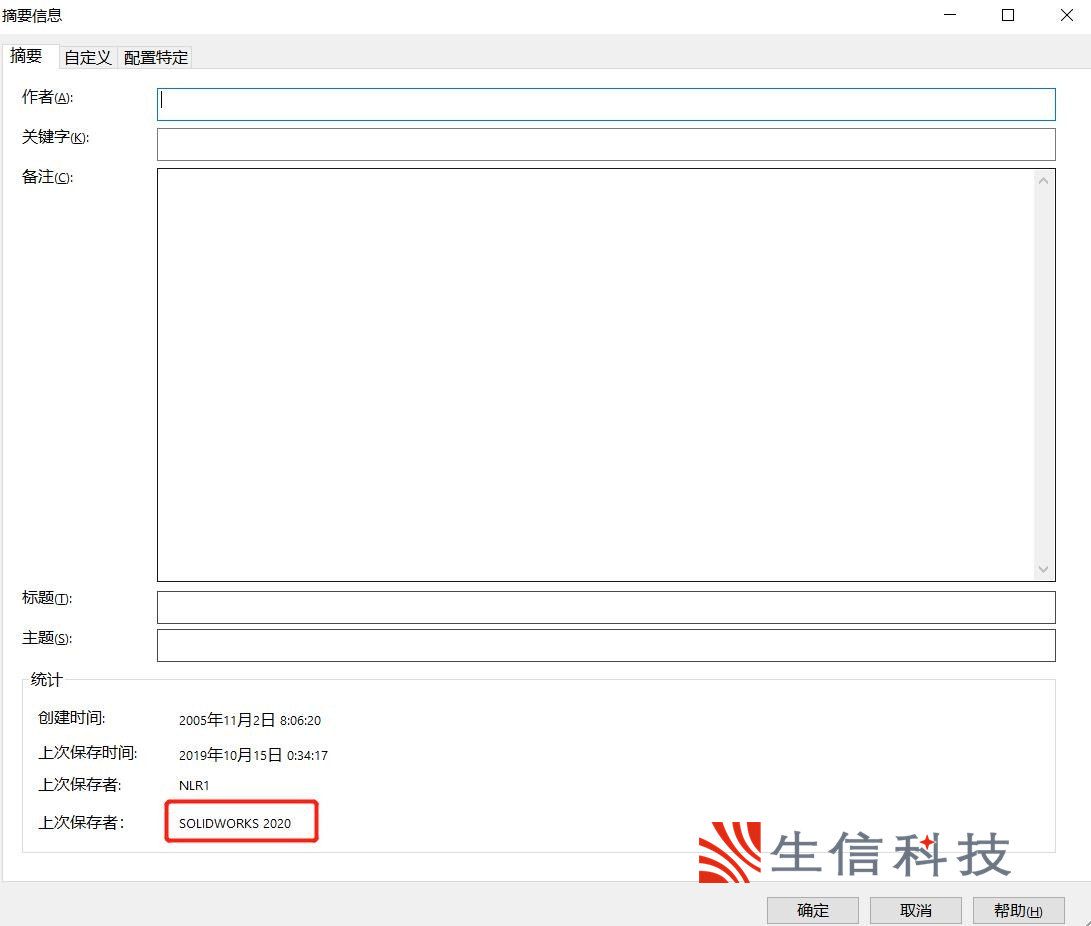This screenshot has height=926, width=1091.
Task: Maximize the 摘要信息 dialog window
Action: 1008,15
